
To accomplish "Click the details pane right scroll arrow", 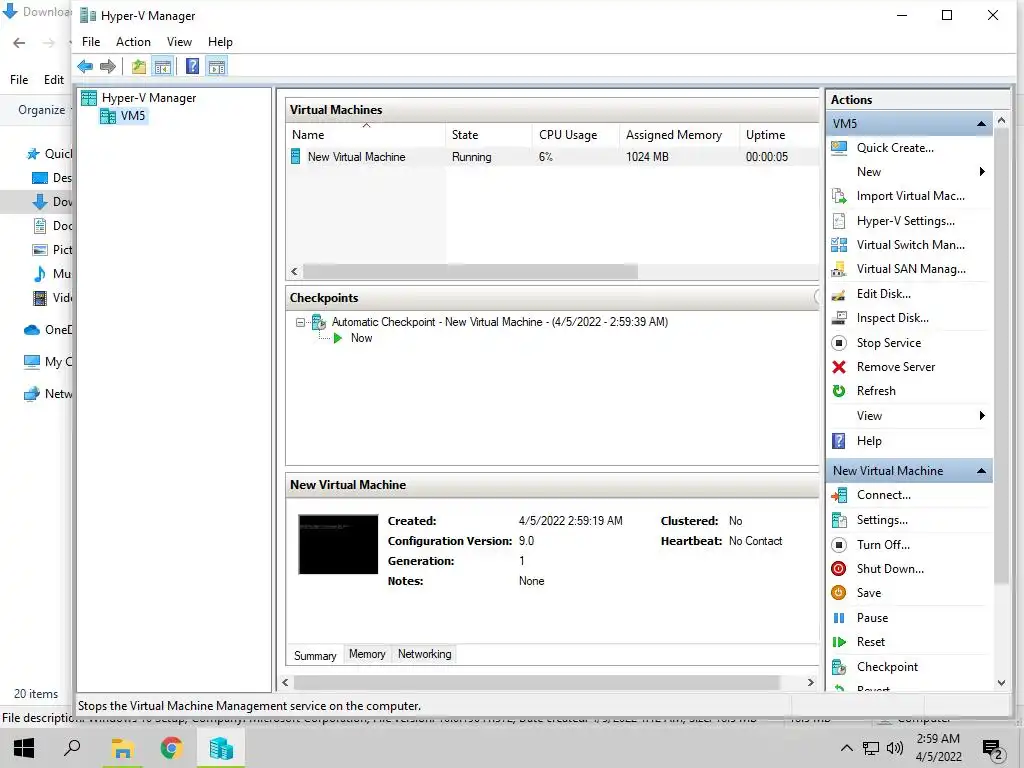I will pos(810,682).
